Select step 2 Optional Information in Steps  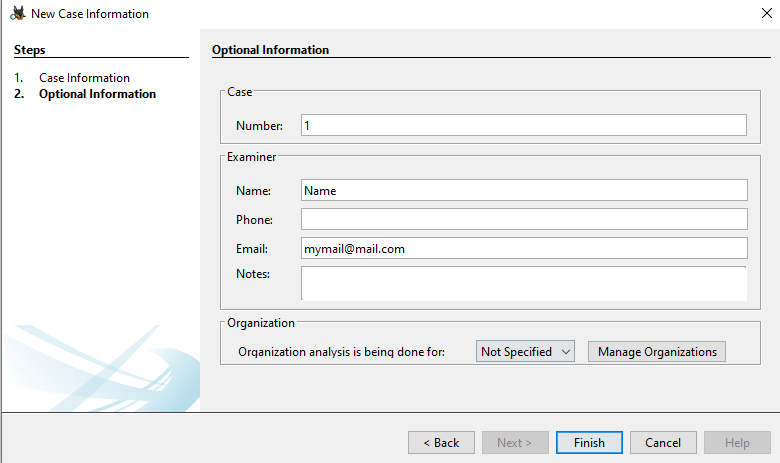pos(97,94)
